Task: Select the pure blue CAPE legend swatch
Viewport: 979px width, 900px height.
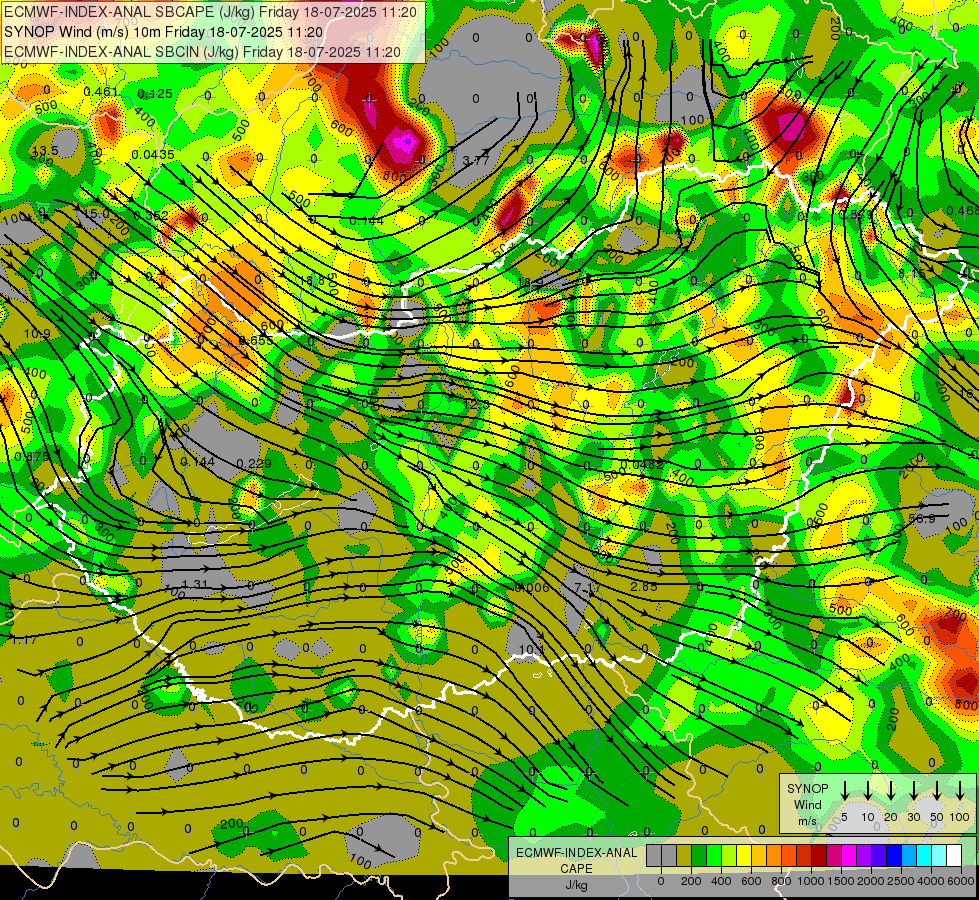Action: click(x=893, y=856)
